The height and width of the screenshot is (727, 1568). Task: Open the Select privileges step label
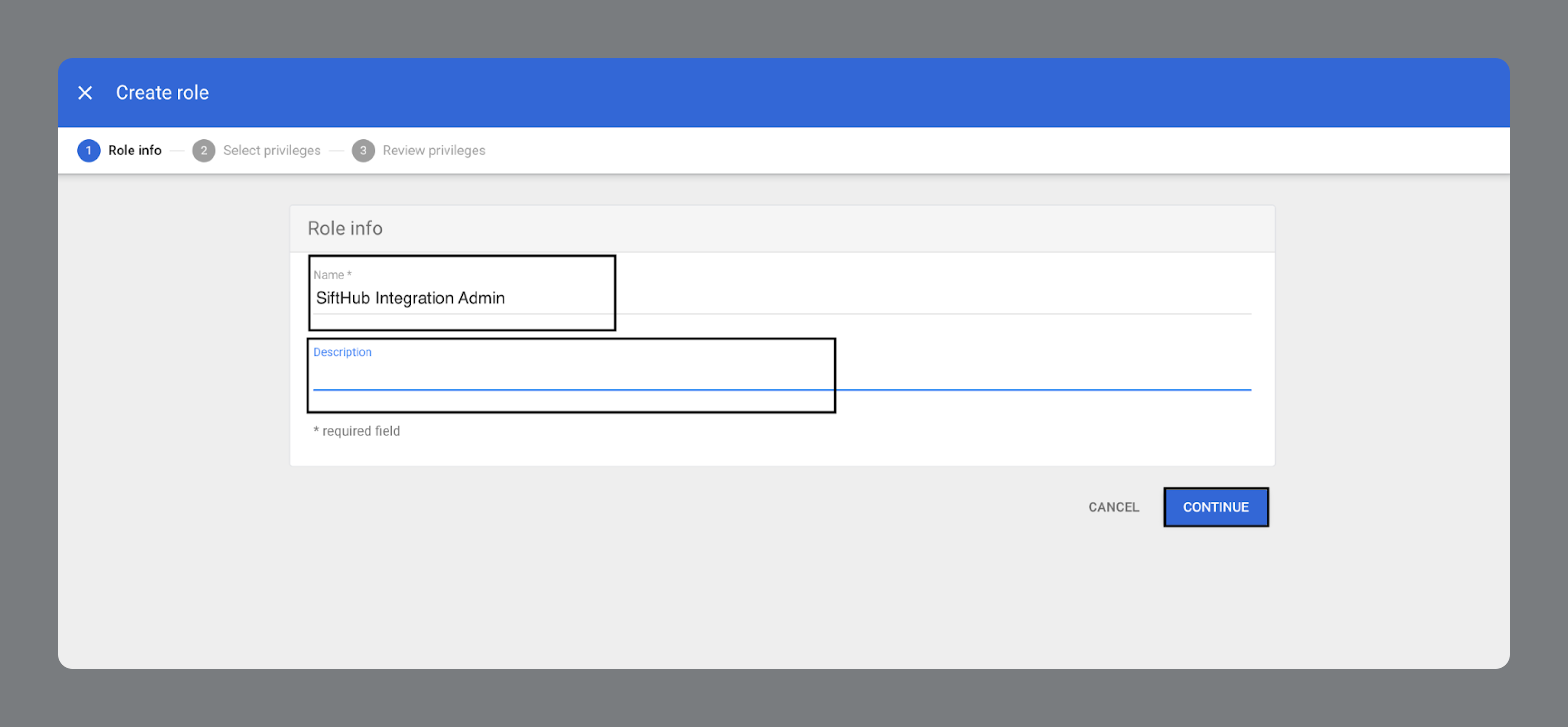[x=271, y=150]
